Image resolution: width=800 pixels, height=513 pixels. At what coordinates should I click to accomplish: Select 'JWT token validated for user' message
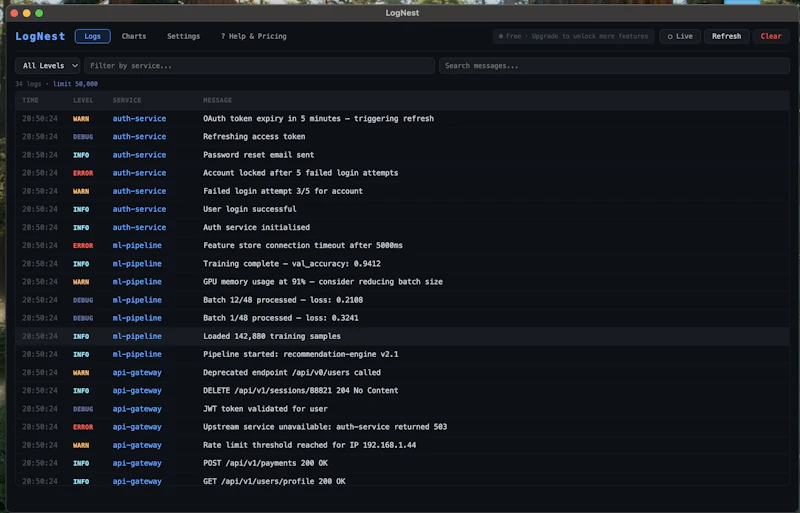point(265,408)
